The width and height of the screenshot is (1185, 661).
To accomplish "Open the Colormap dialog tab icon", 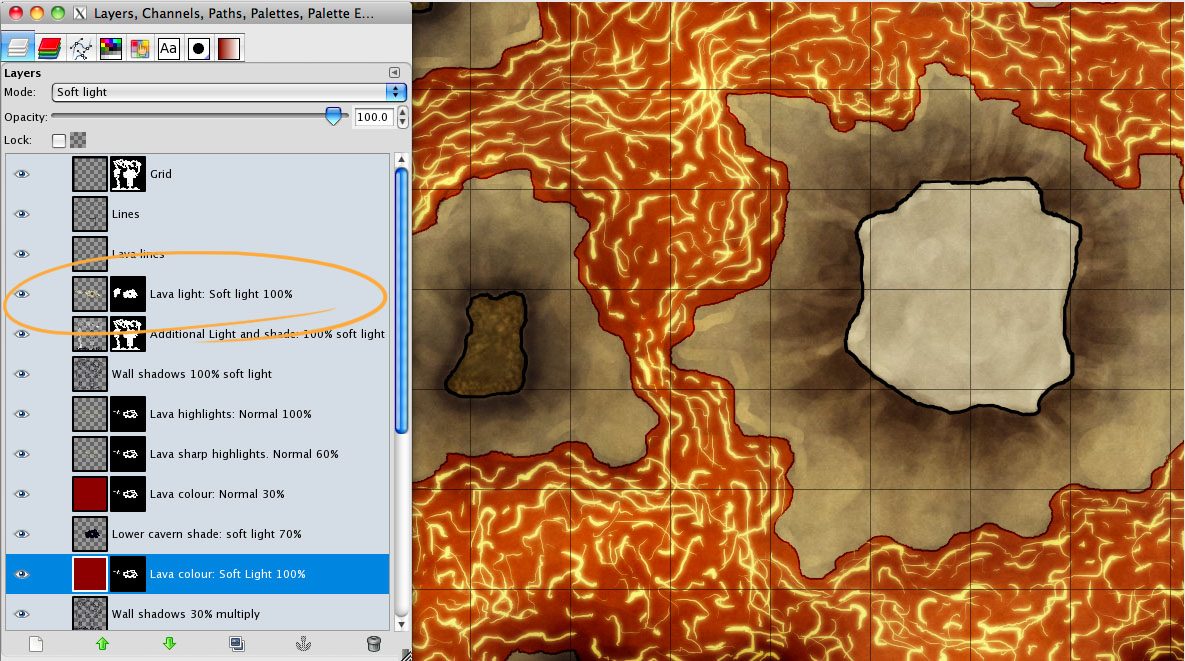I will (111, 47).
